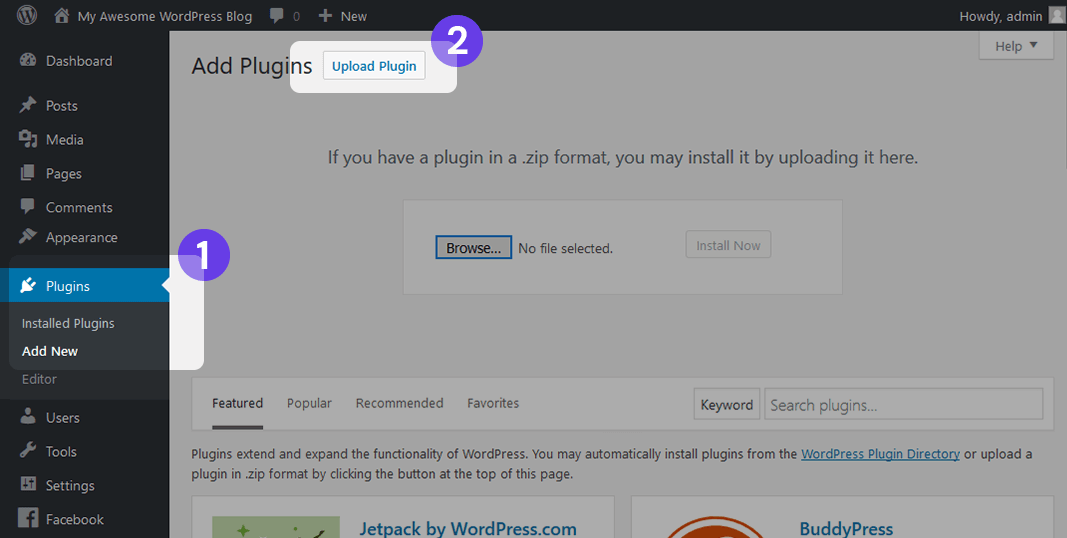Click the plus icon beside New

point(325,16)
